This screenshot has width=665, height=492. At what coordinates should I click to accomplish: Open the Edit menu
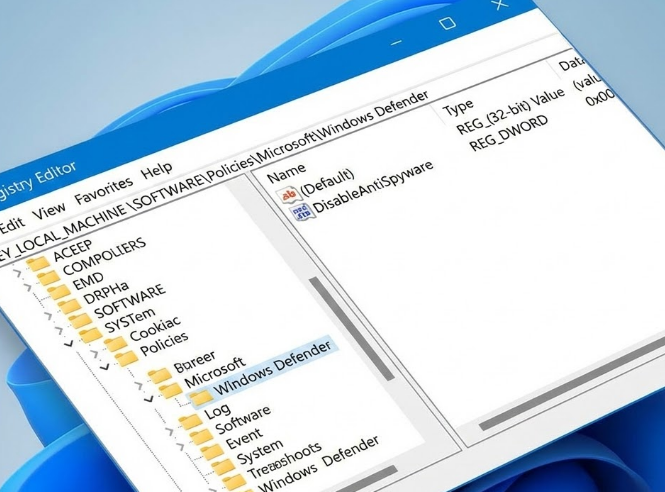point(12,224)
